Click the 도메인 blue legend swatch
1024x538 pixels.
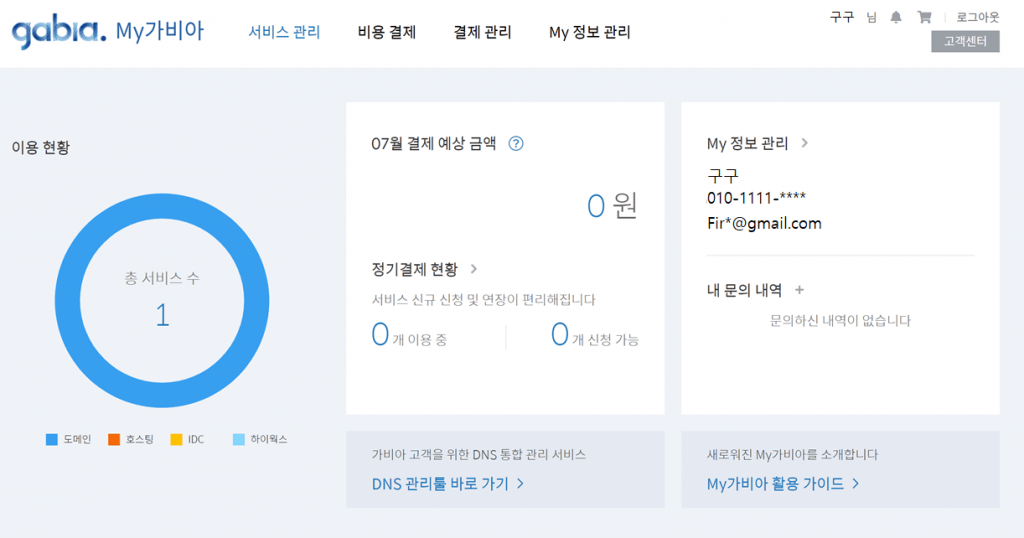click(52, 439)
